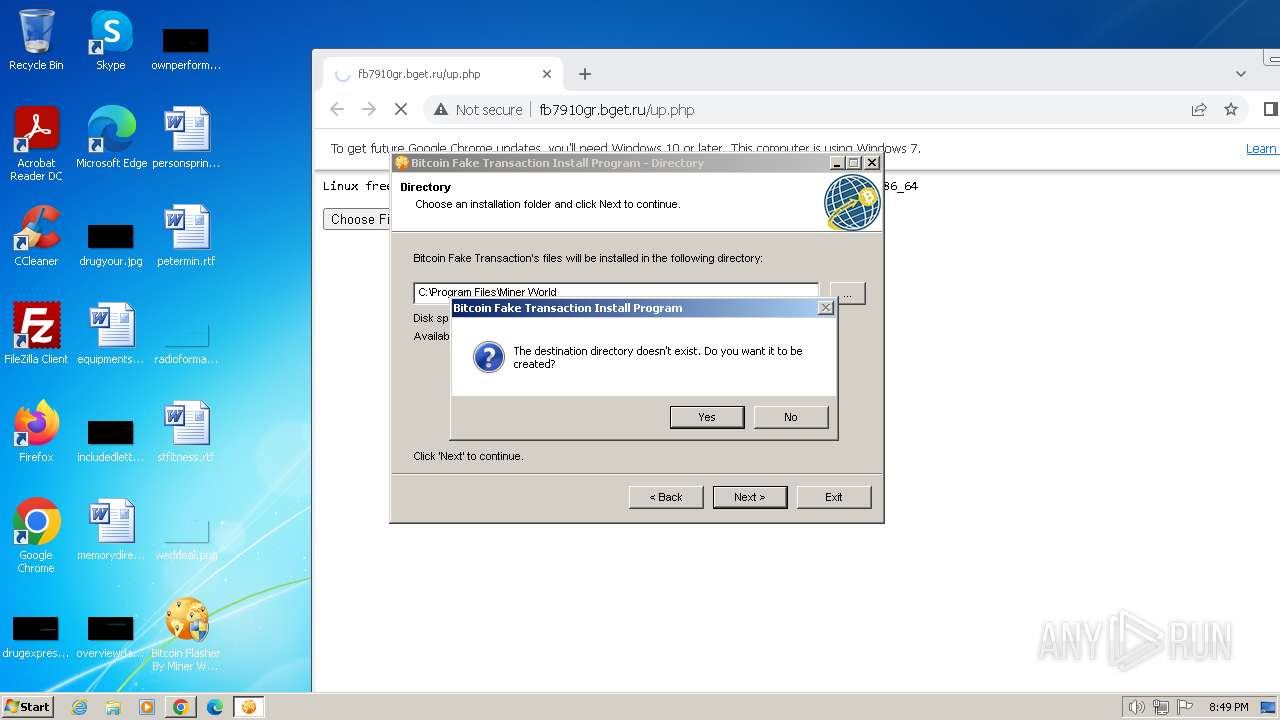
Task: Select weddeal.png desktop file
Action: point(186,540)
